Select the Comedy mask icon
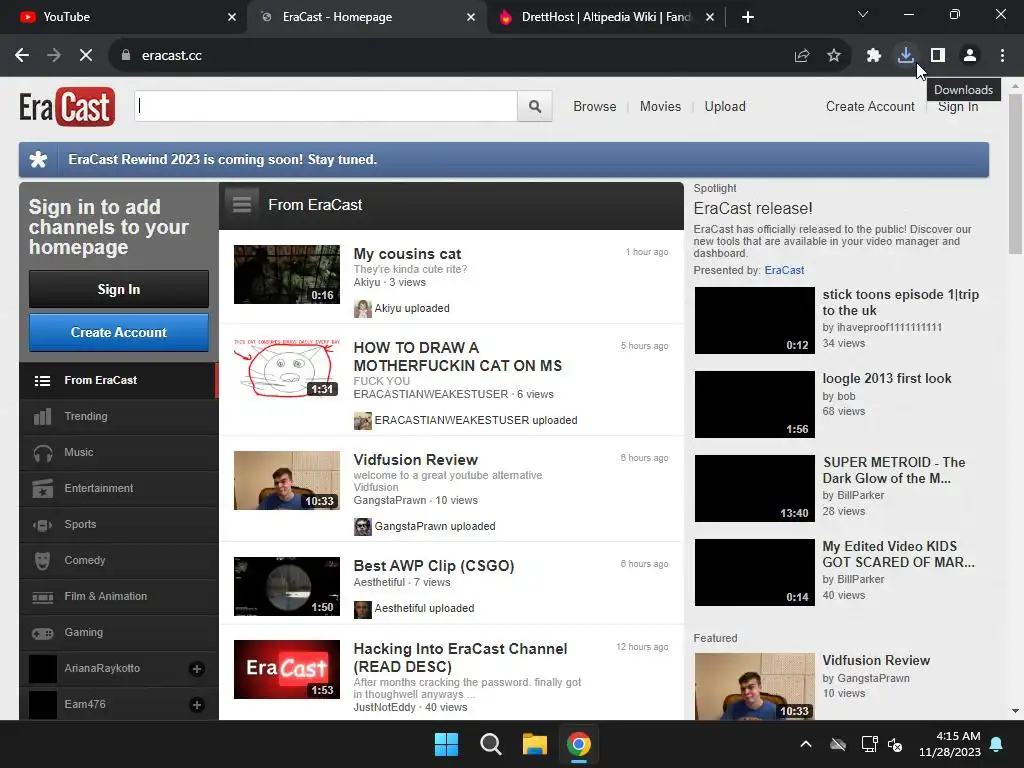Viewport: 1024px width, 768px height. coord(42,560)
